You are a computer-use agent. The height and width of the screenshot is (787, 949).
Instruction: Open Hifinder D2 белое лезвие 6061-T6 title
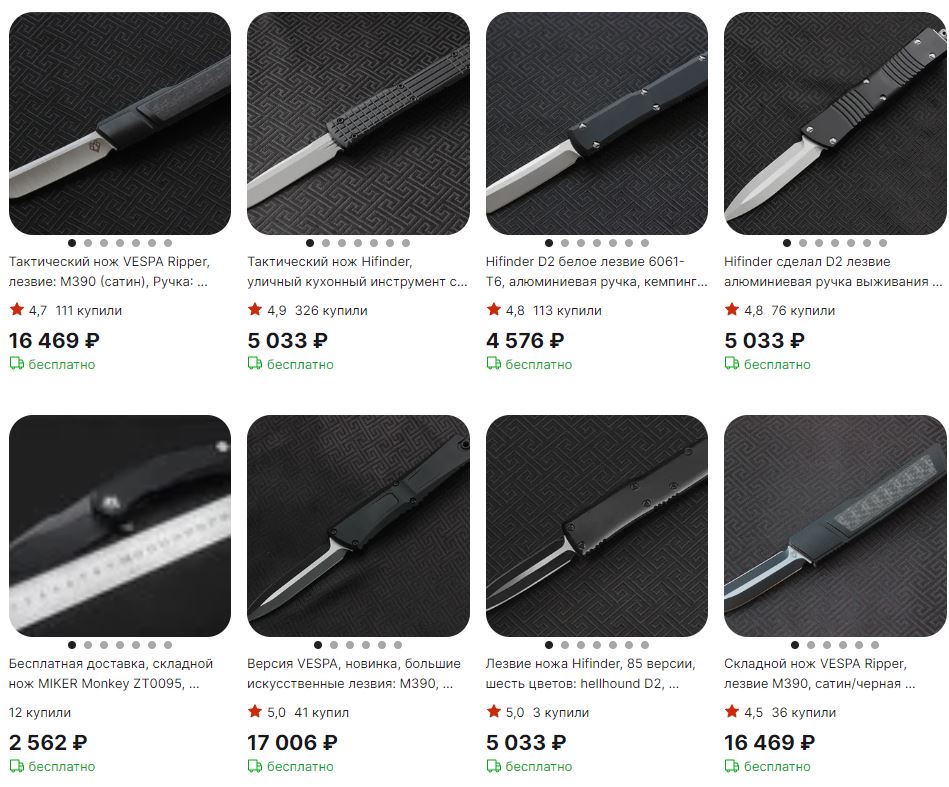coord(596,271)
